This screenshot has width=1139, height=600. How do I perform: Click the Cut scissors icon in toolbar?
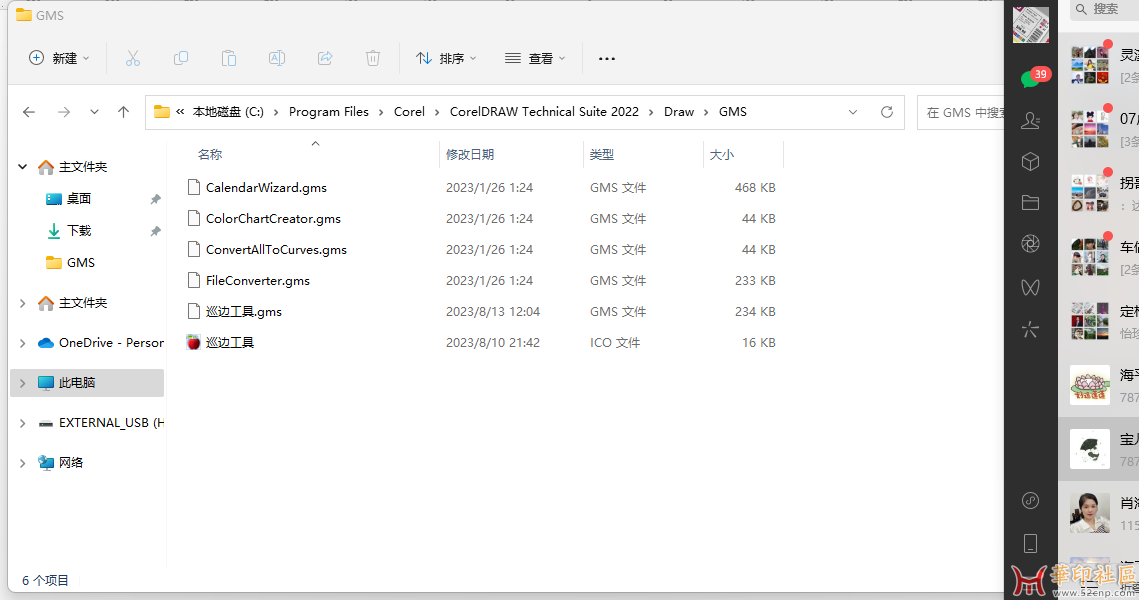[x=132, y=58]
